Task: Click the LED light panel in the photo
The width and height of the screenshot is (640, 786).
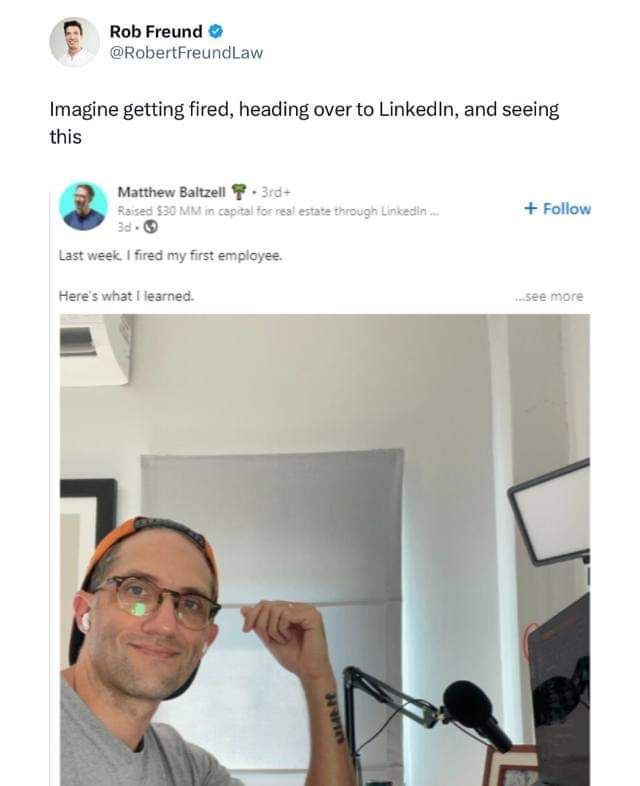Action: (549, 512)
